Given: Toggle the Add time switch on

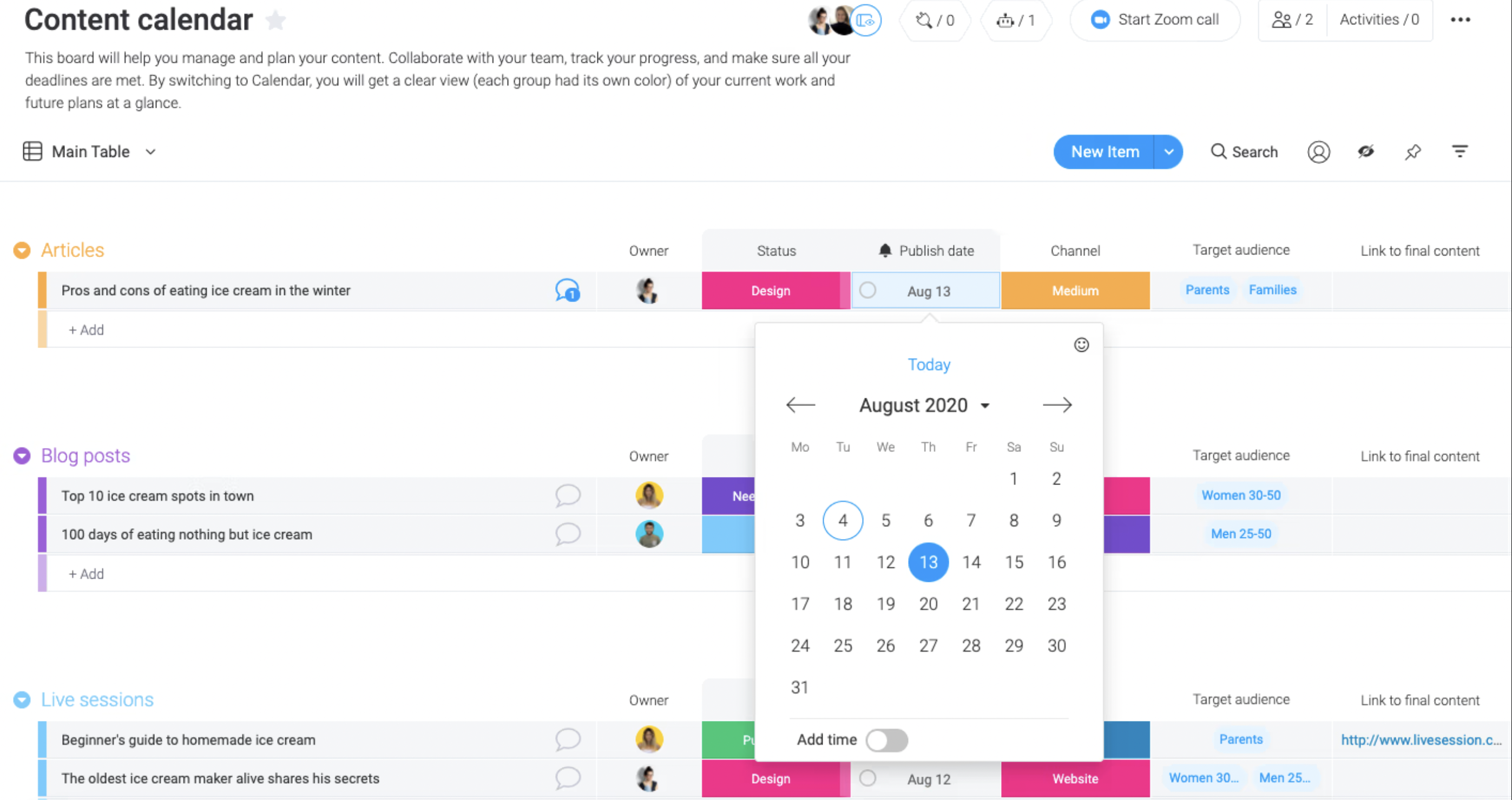Looking at the screenshot, I should point(886,739).
